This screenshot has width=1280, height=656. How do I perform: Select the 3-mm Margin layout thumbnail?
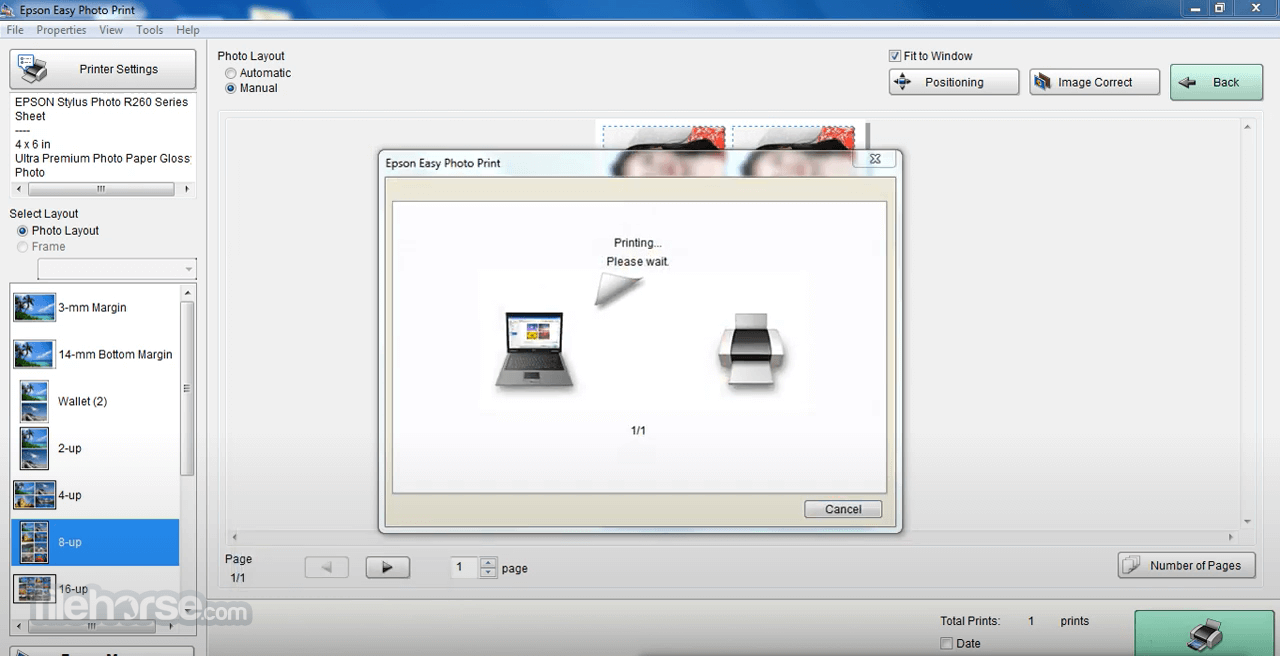pos(34,307)
